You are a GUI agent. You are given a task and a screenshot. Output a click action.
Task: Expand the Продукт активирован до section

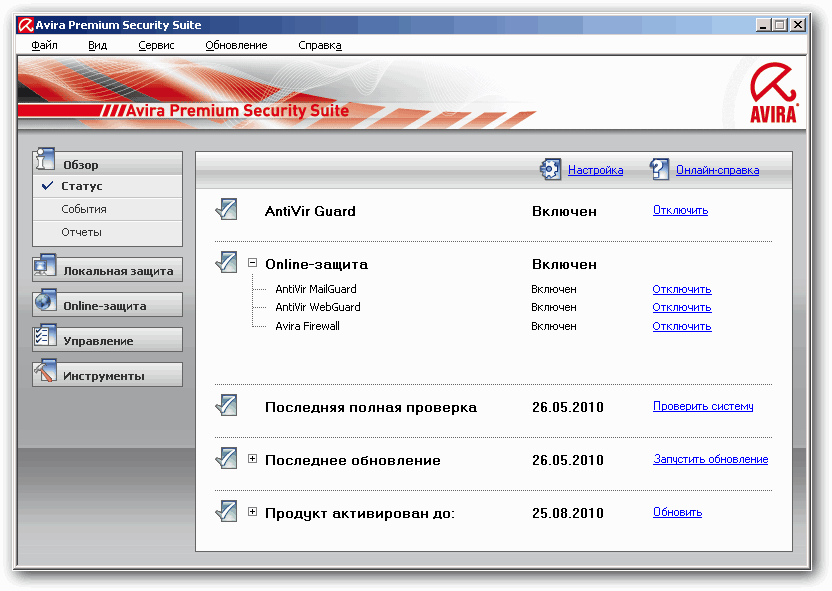253,512
